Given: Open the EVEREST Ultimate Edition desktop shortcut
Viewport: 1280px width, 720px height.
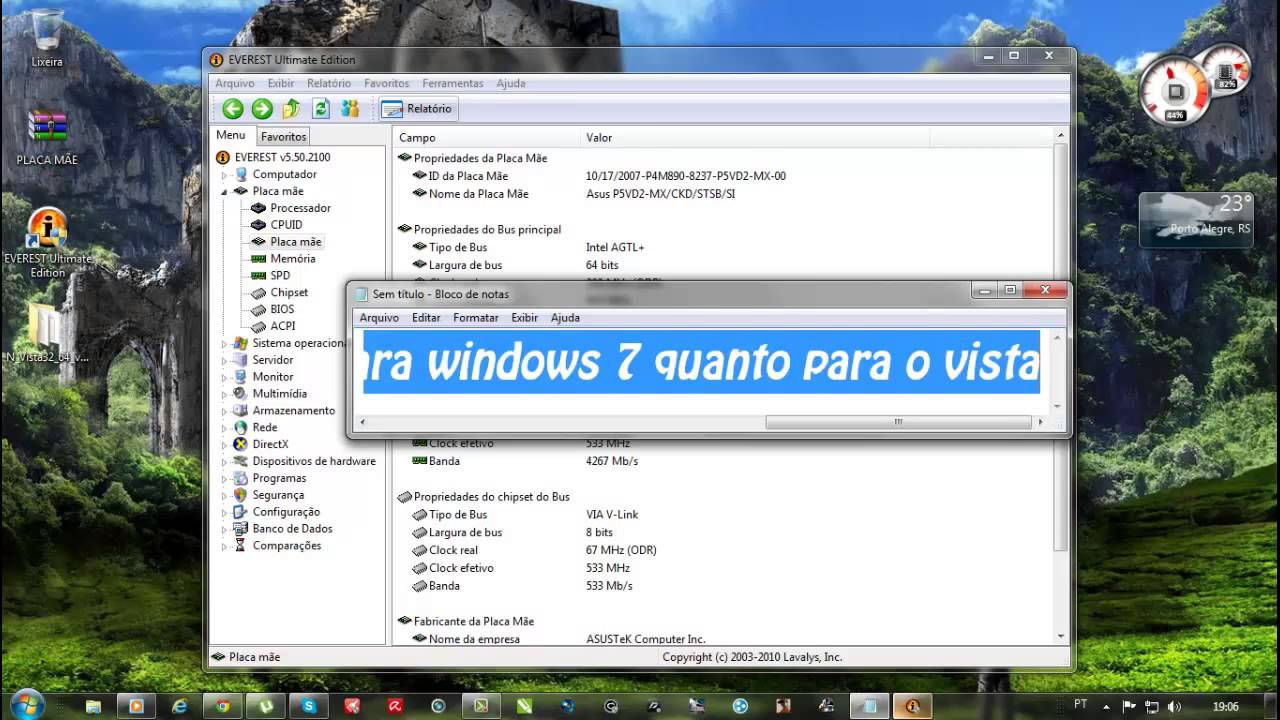Looking at the screenshot, I should coord(47,243).
